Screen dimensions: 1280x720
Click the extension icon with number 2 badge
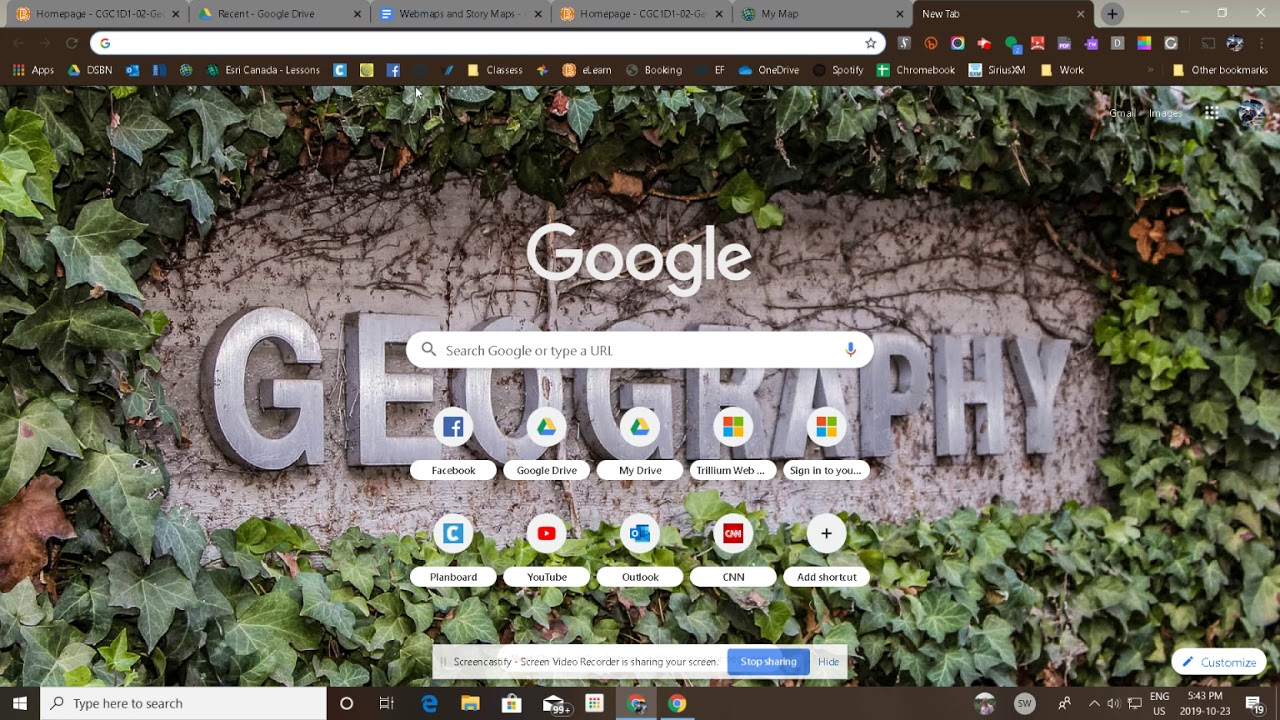1012,43
